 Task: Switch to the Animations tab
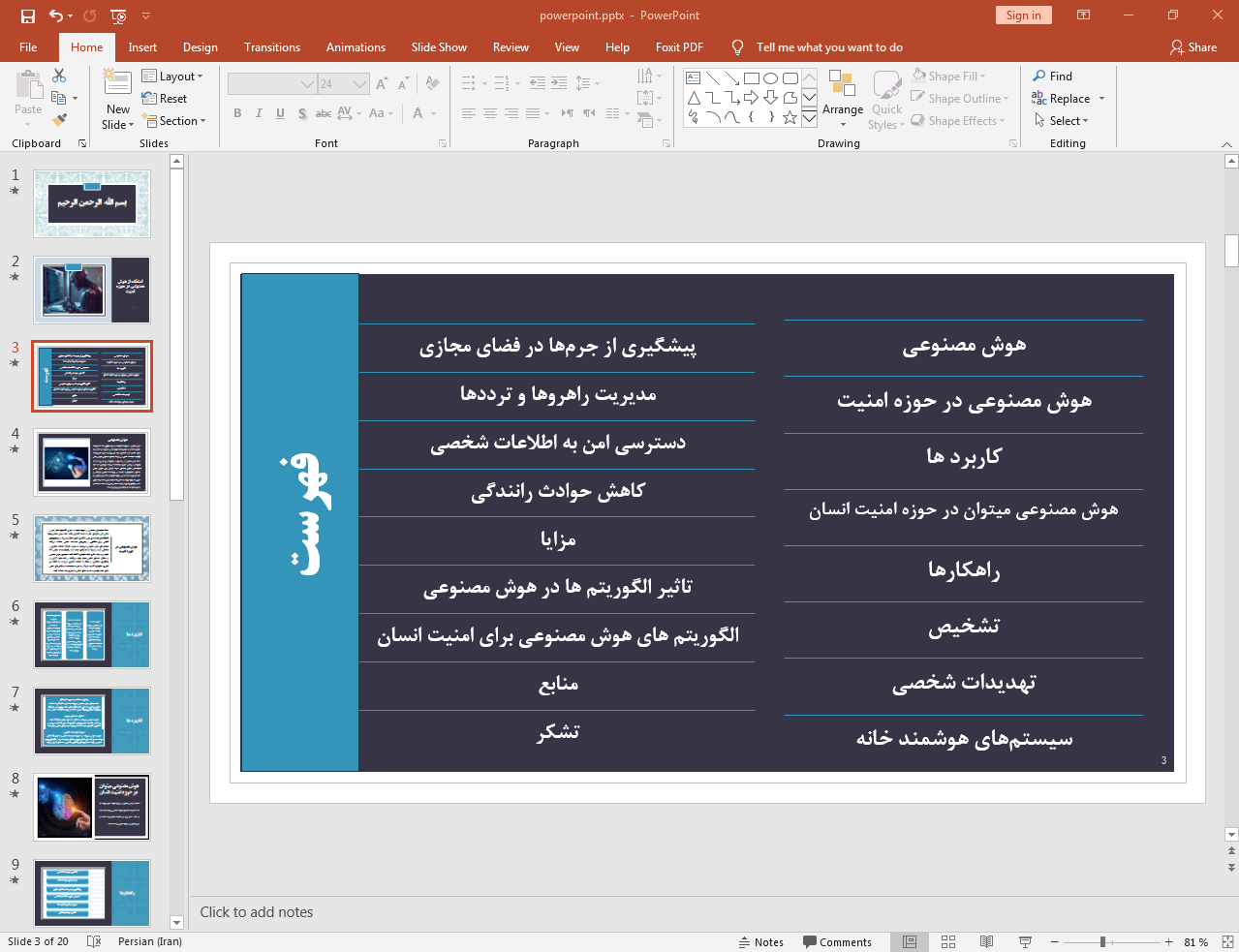tap(356, 47)
